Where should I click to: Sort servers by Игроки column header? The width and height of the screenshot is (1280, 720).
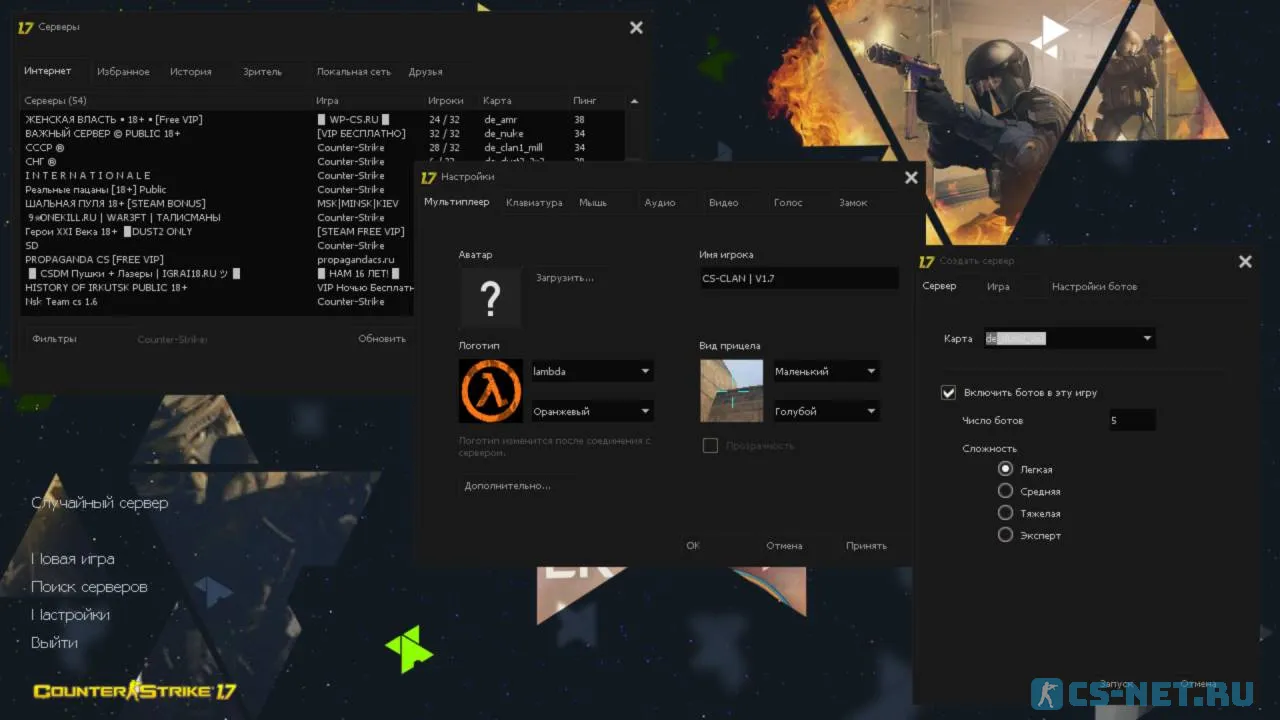point(445,101)
